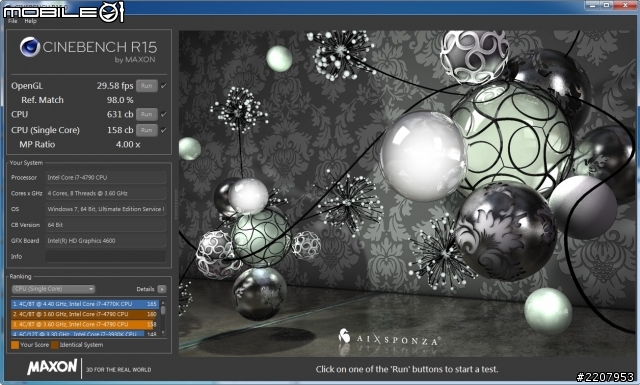Screen dimensions: 640x385
Task: Click the Cinebench R15 logo icon
Action: [29, 47]
